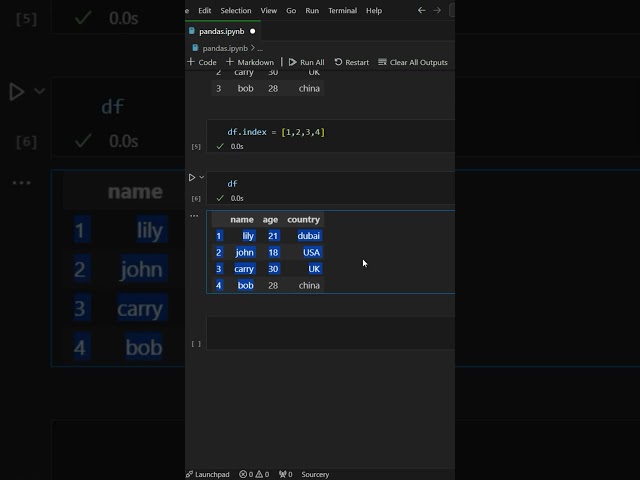Open run options chevron beside the df cell

pos(202,177)
